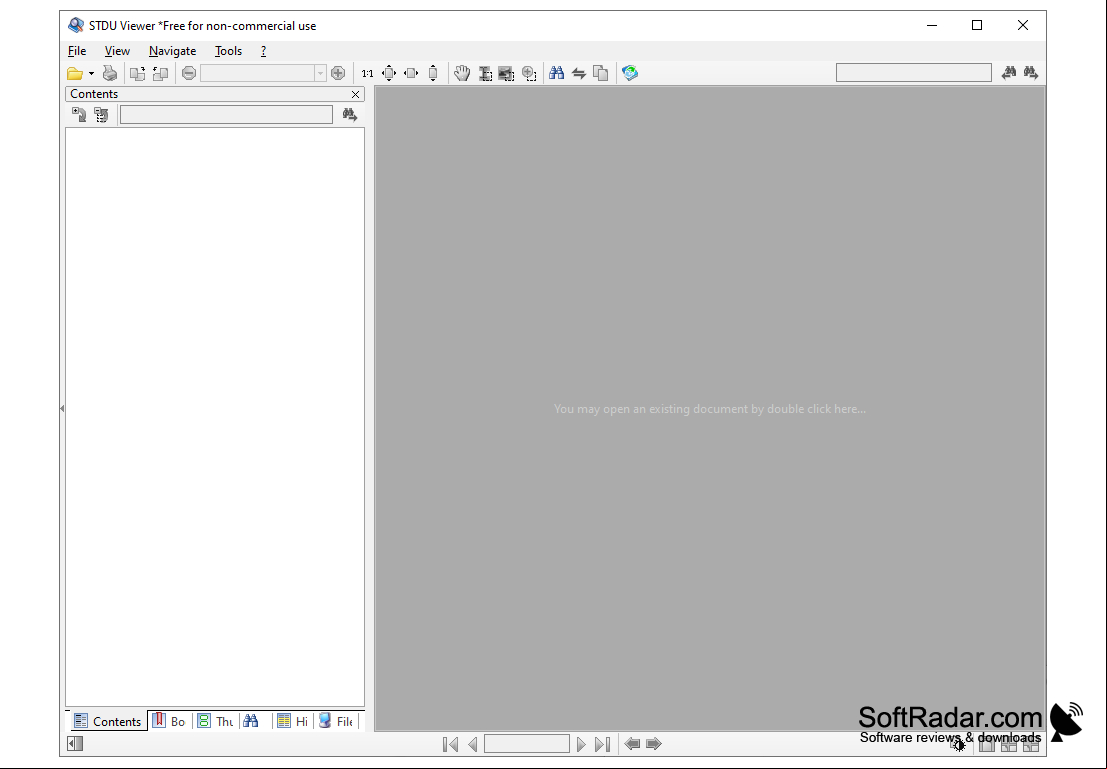Switch to the Files tab

tap(336, 721)
